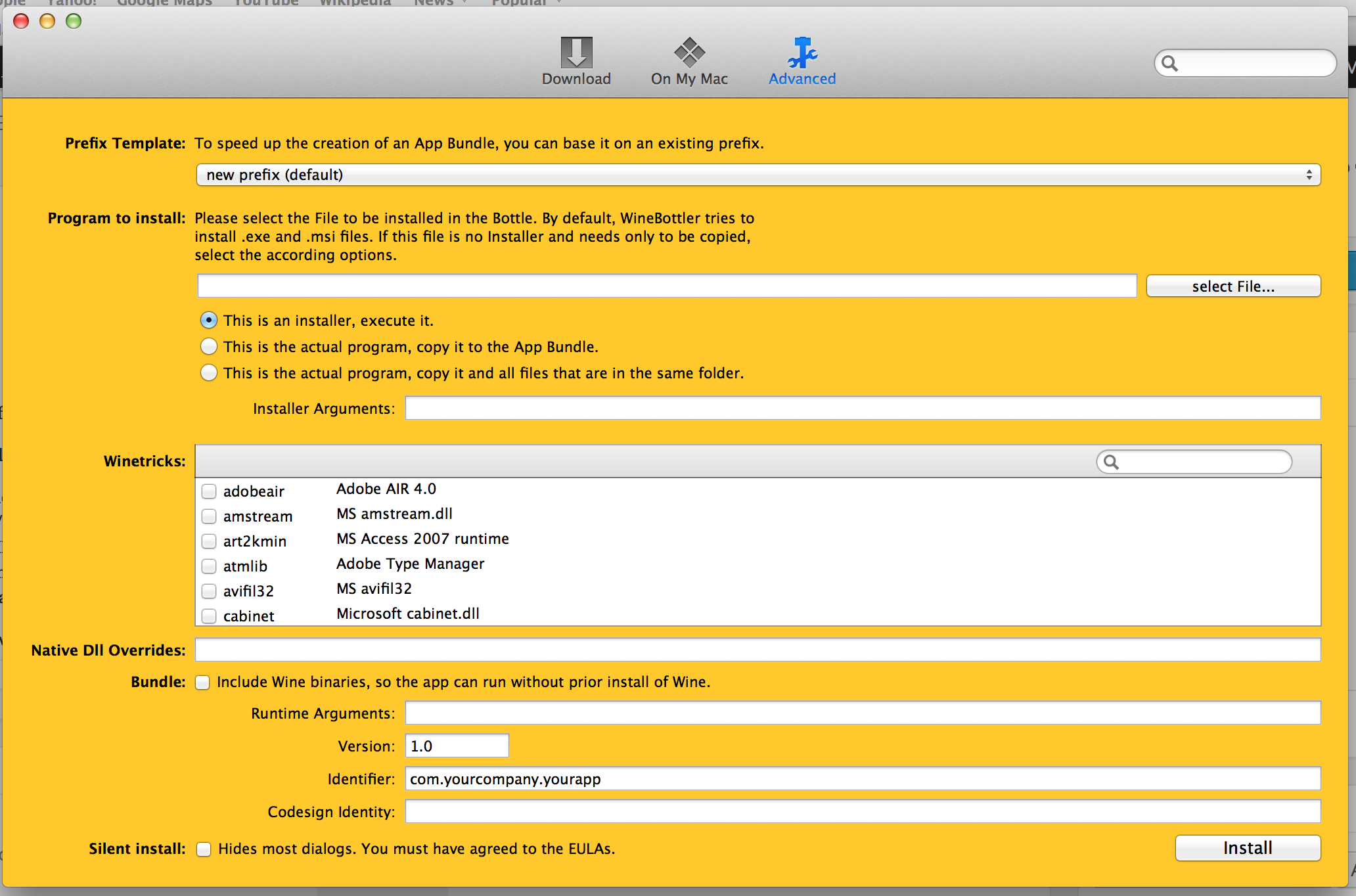The height and width of the screenshot is (896, 1356).
Task: Click the prefix dropdown stepper arrows
Action: 1309,175
